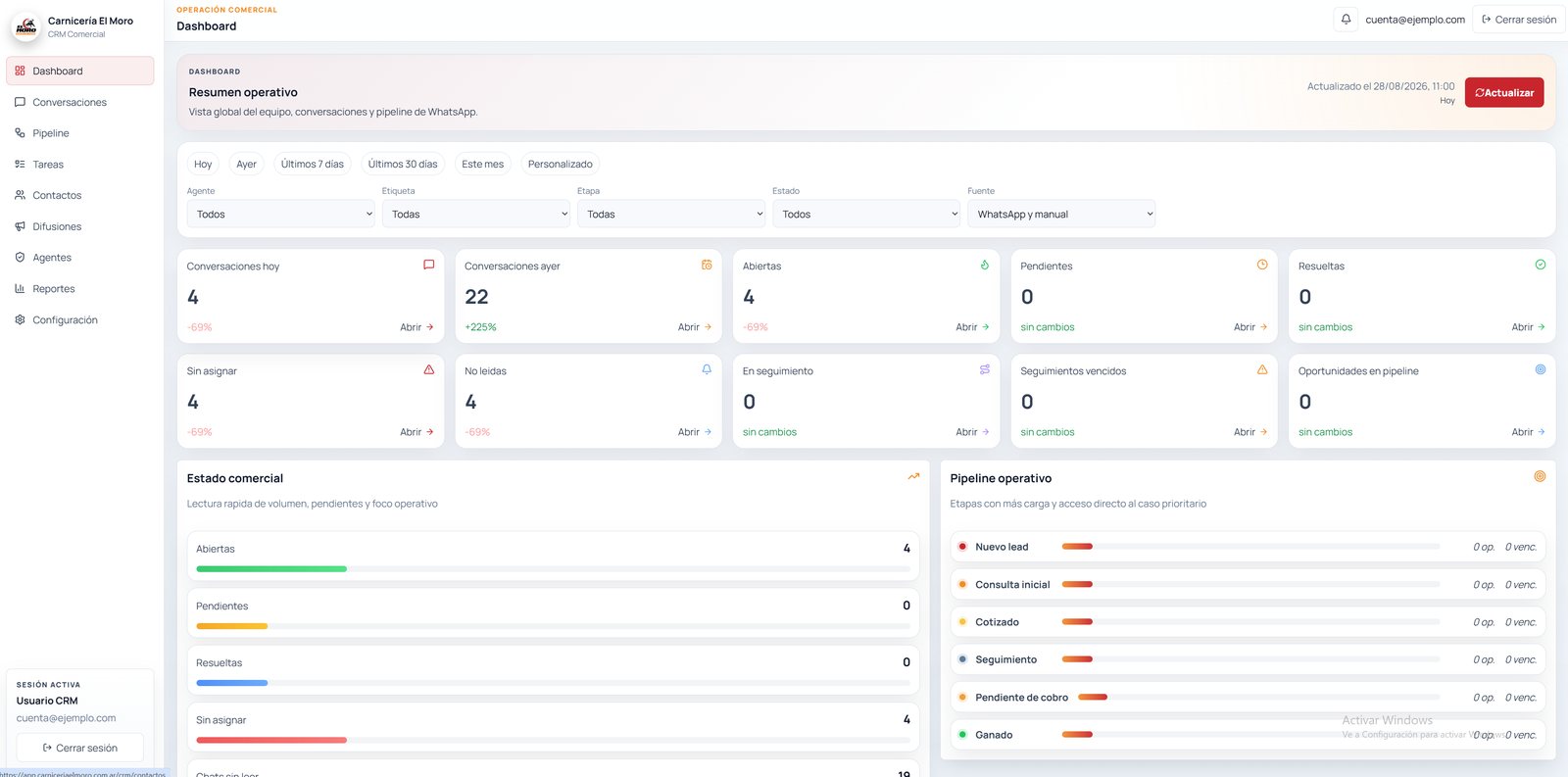This screenshot has width=1568, height=777.
Task: Select the Hoy date filter
Action: [x=203, y=164]
